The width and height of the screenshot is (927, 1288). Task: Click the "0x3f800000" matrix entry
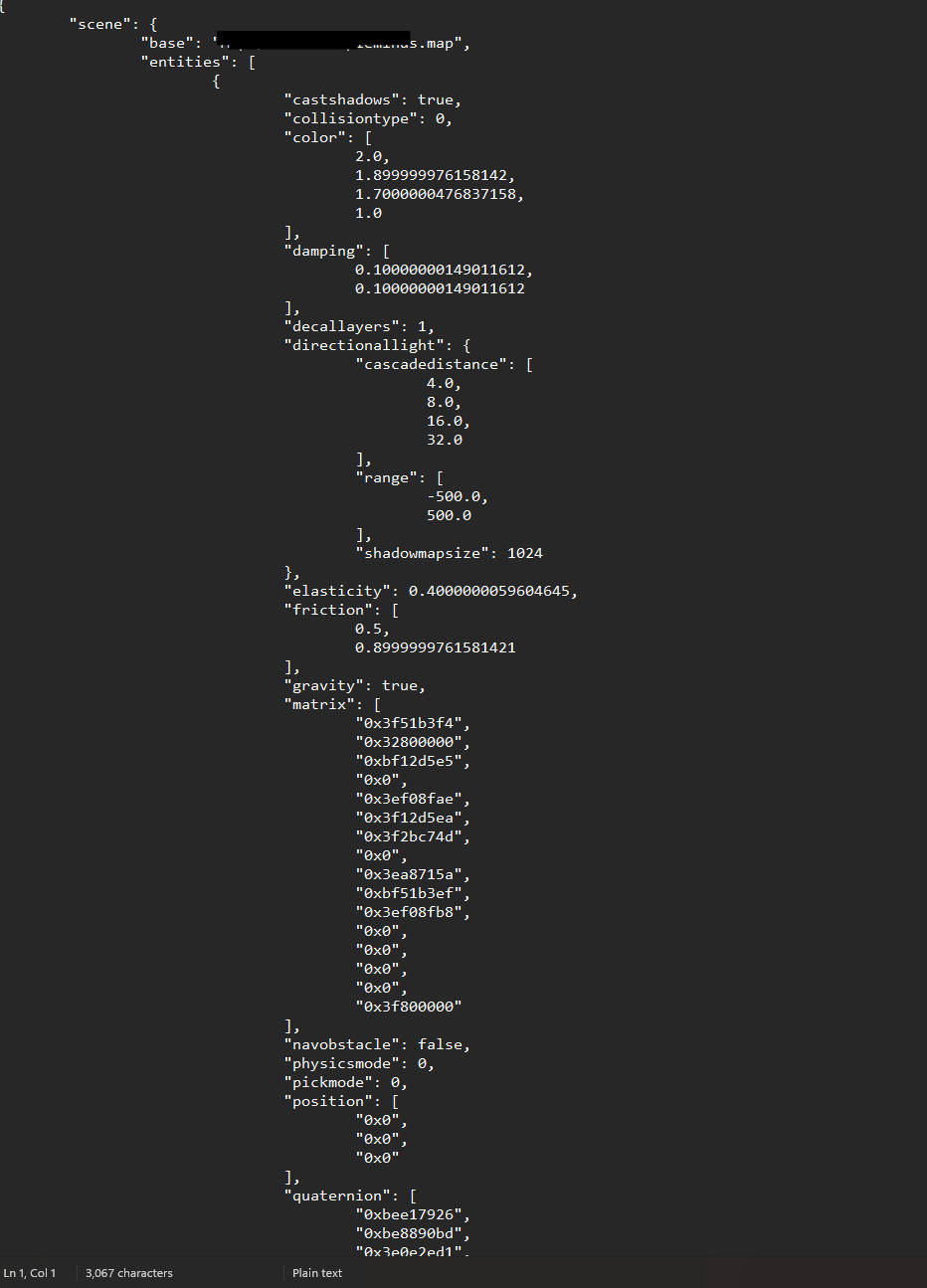coord(409,1007)
